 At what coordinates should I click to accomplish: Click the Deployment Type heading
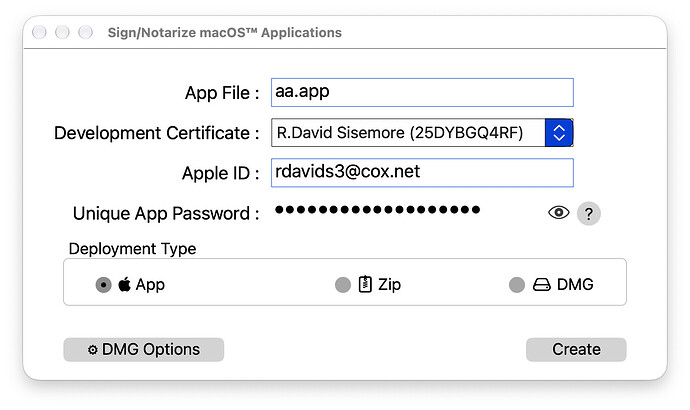(132, 249)
